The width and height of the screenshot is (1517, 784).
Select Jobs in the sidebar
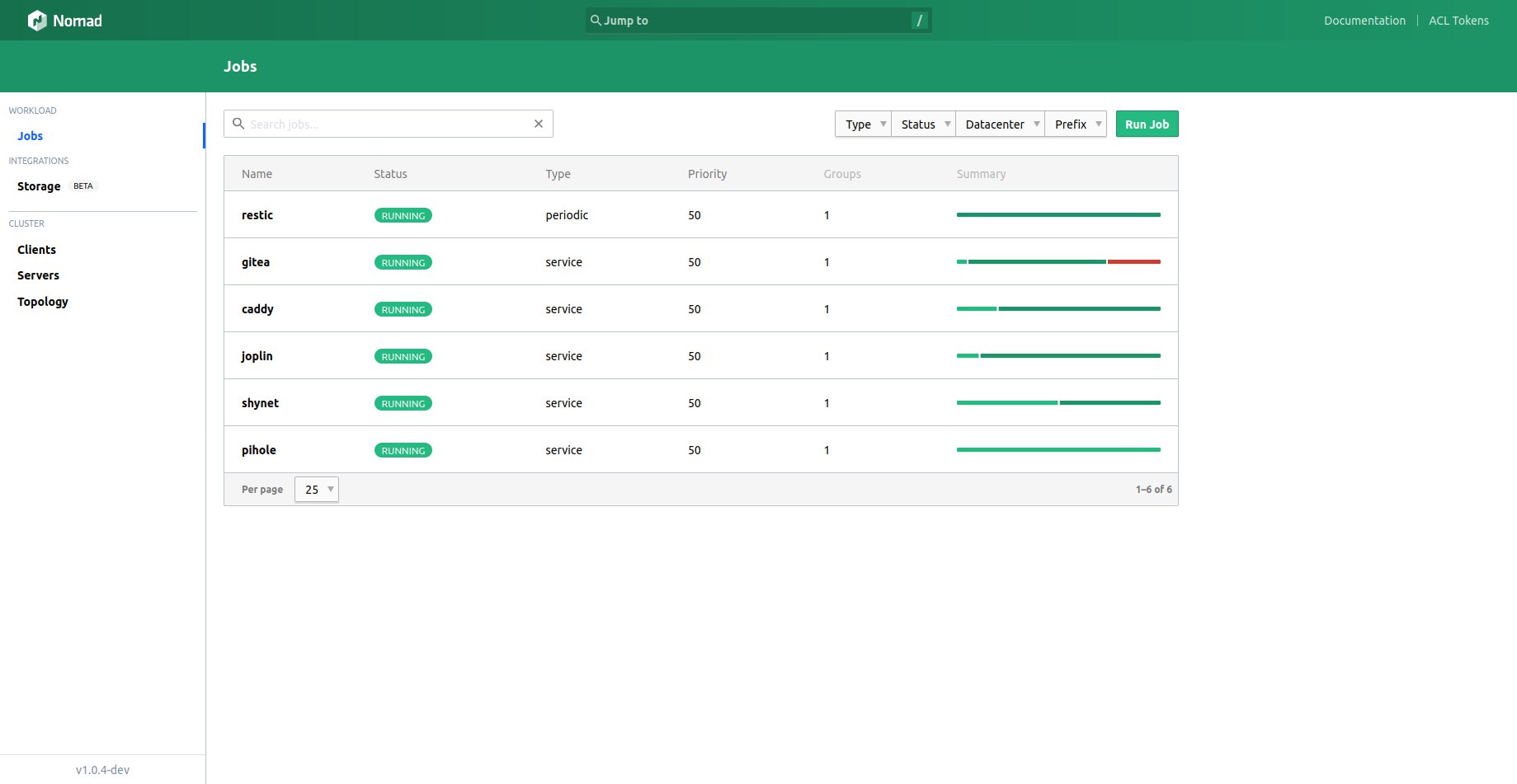click(31, 136)
